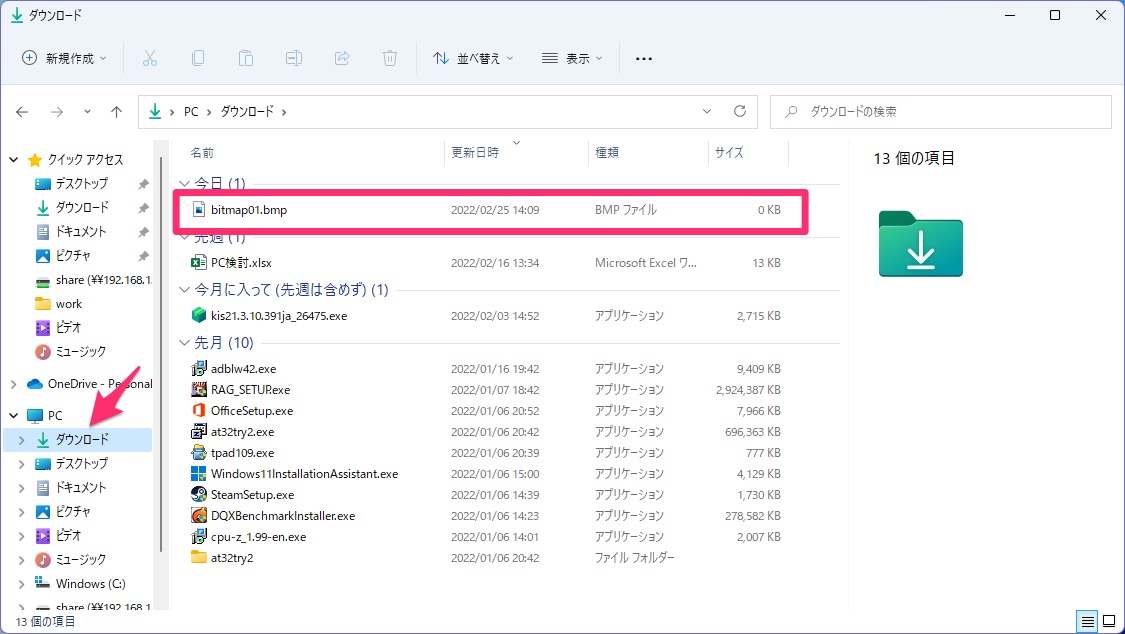Select ダウンロード under PC in tree

click(x=77, y=440)
